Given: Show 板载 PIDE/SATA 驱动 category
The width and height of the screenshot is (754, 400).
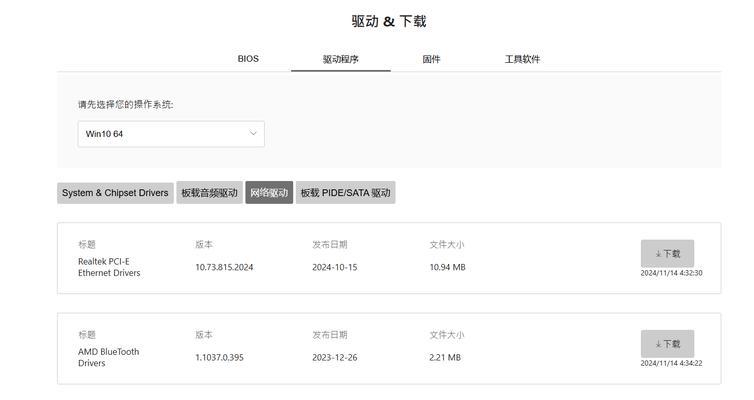Looking at the screenshot, I should click(x=345, y=193).
